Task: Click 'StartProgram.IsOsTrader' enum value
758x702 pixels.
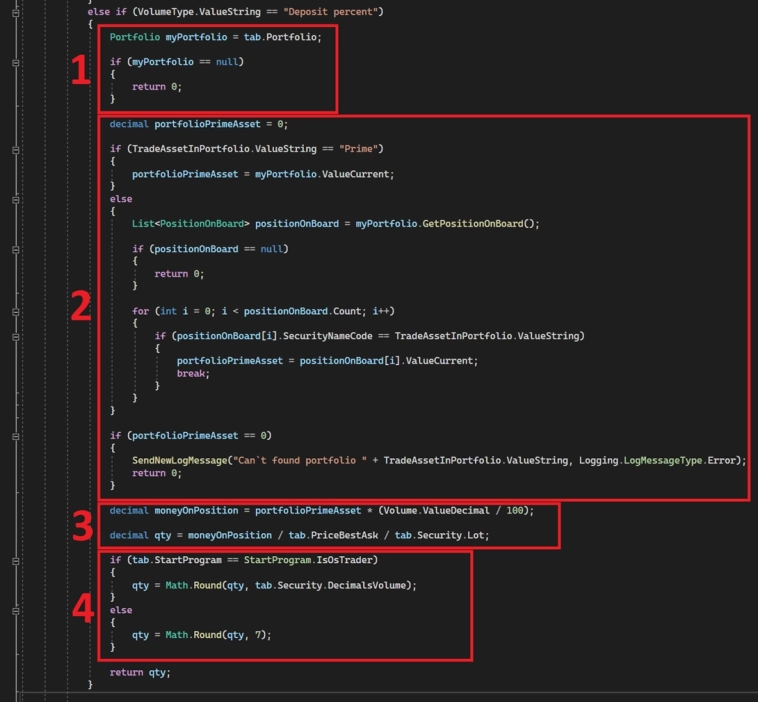Action: [x=308, y=560]
